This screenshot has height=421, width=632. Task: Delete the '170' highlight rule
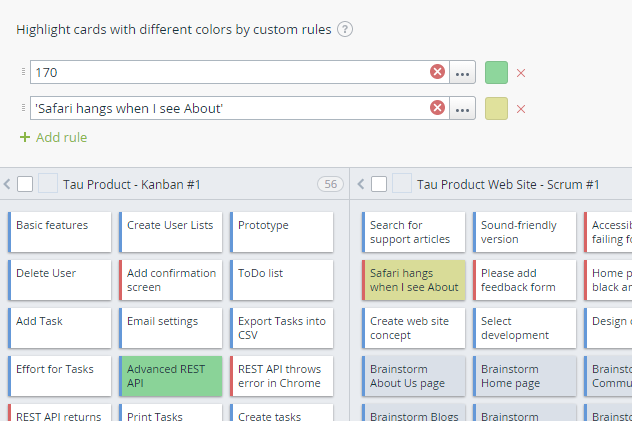[521, 73]
